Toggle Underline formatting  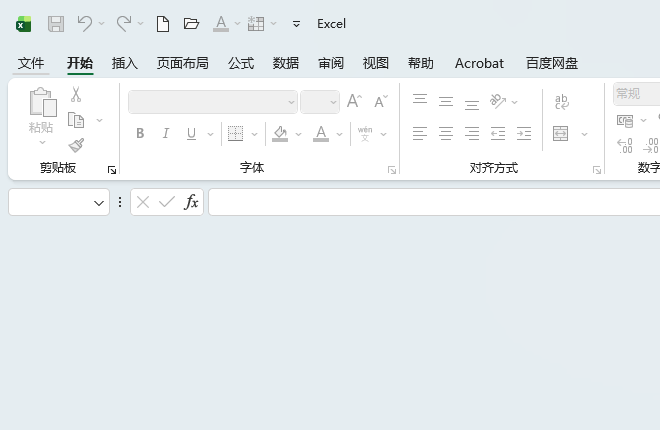click(192, 134)
